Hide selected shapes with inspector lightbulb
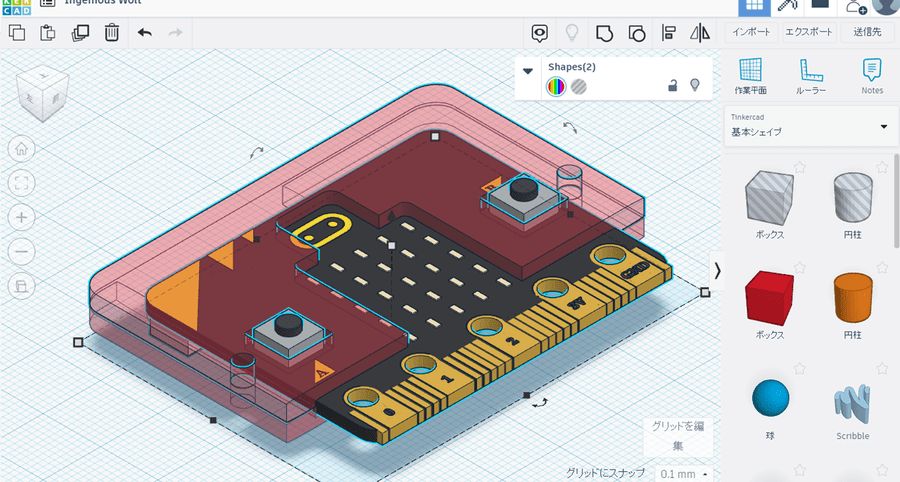Screen dimensions: 900x482 click(695, 85)
